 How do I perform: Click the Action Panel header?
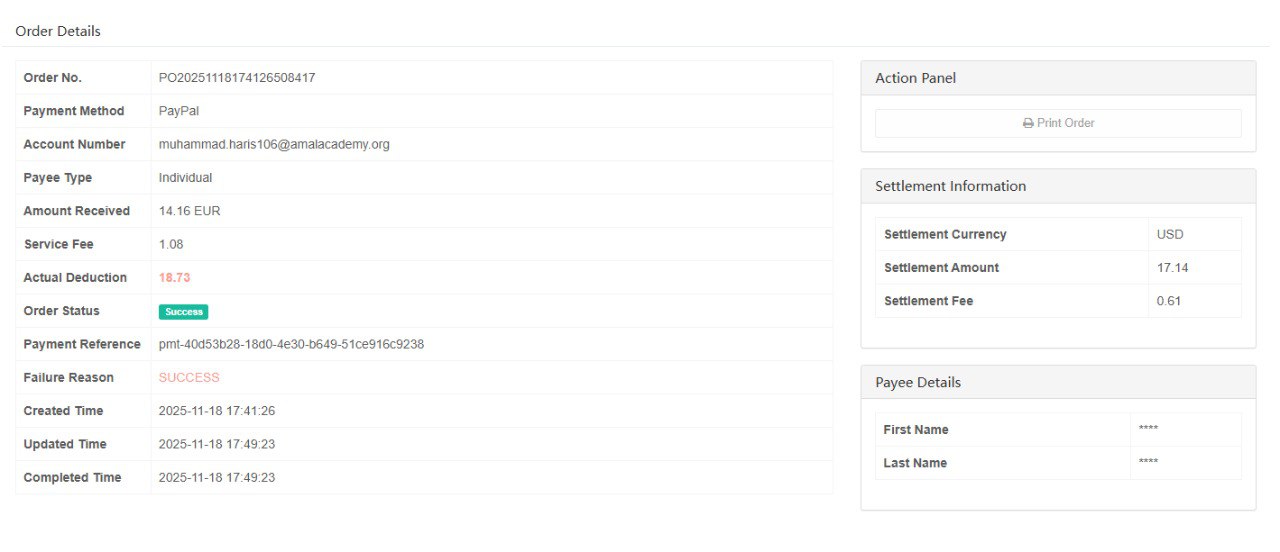(x=915, y=78)
